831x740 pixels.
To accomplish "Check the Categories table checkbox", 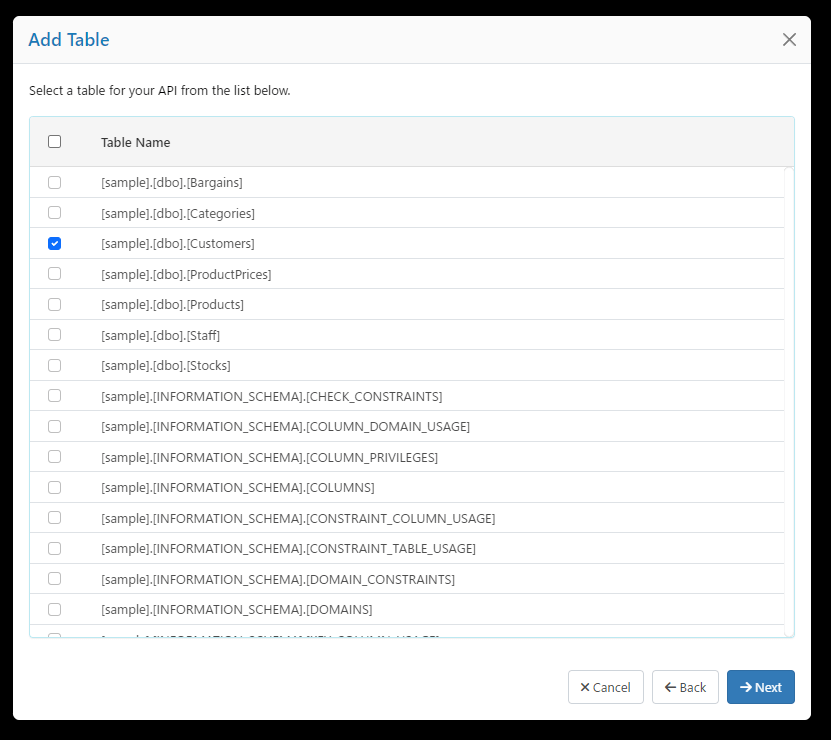I will (55, 213).
